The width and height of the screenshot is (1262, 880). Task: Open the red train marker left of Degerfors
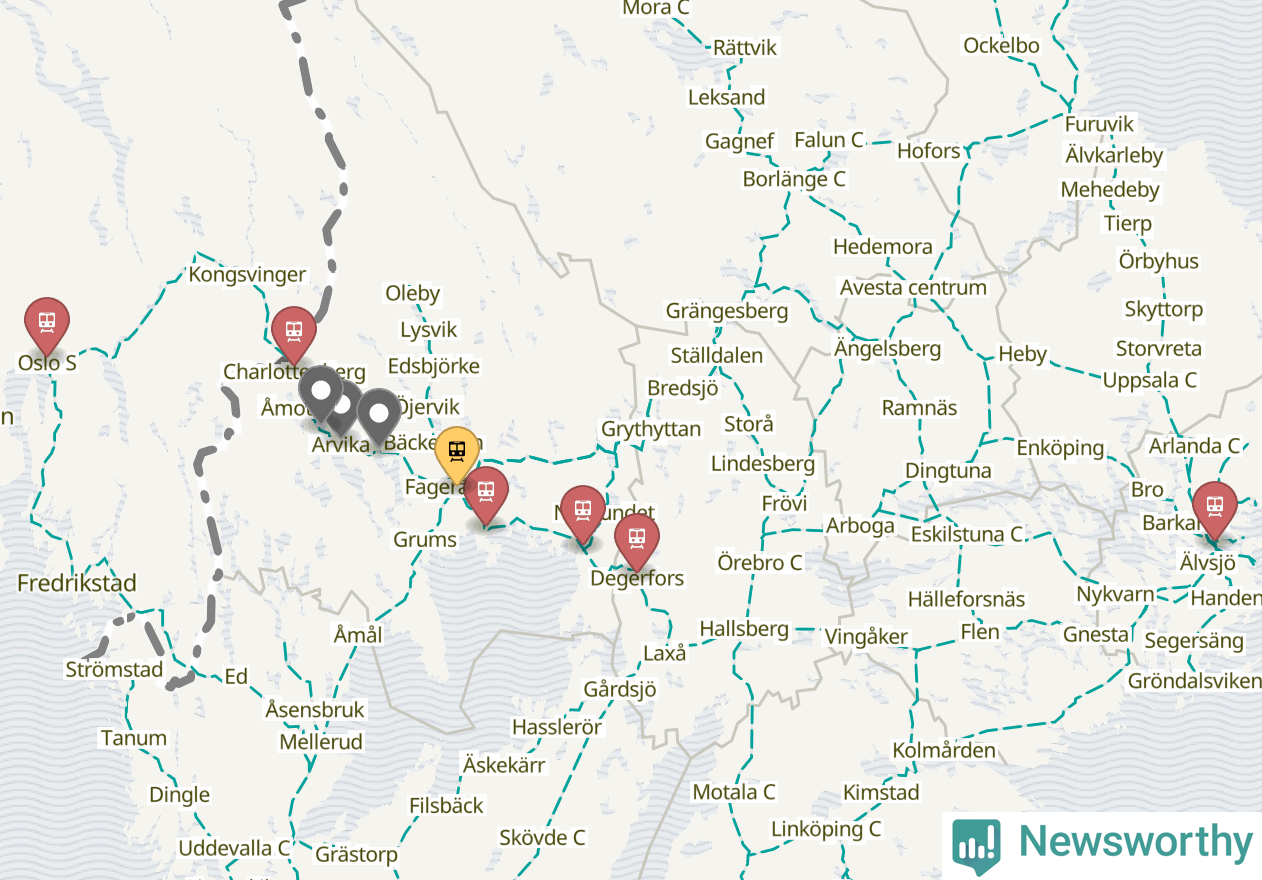[x=583, y=511]
